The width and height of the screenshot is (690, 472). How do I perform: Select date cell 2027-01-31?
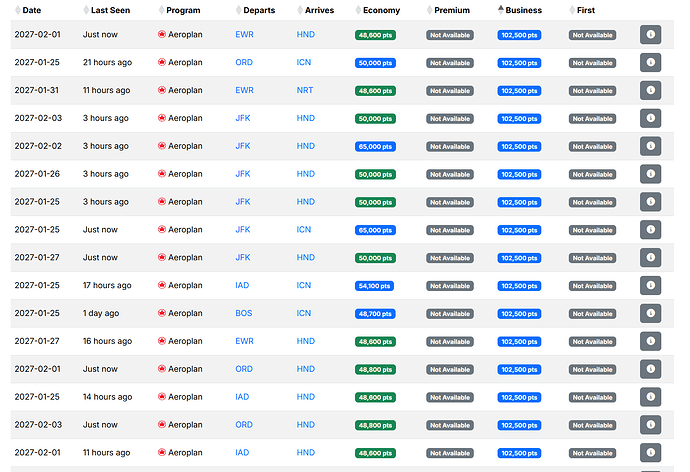click(37, 90)
